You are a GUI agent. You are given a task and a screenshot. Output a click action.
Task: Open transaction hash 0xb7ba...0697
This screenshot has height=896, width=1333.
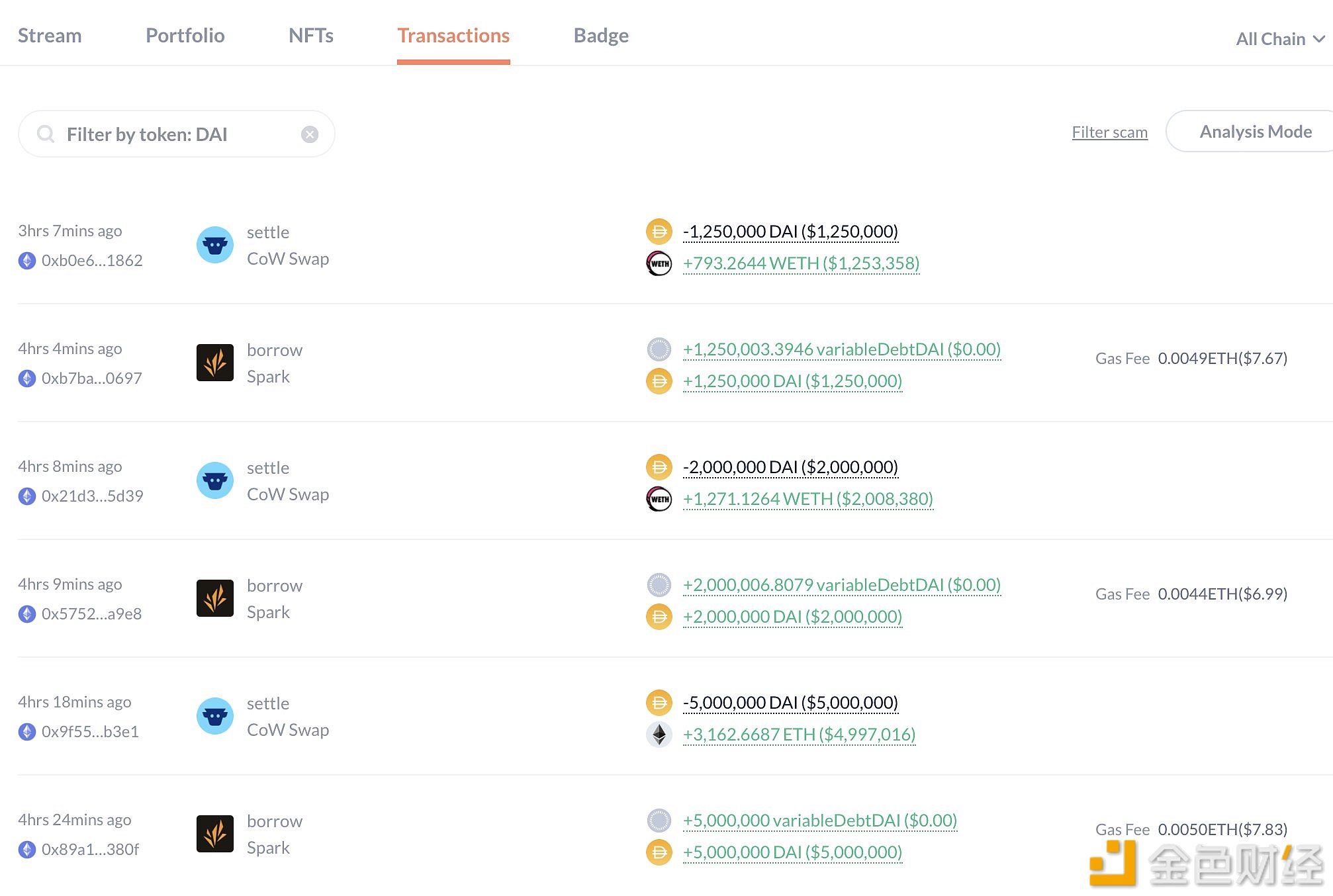92,379
